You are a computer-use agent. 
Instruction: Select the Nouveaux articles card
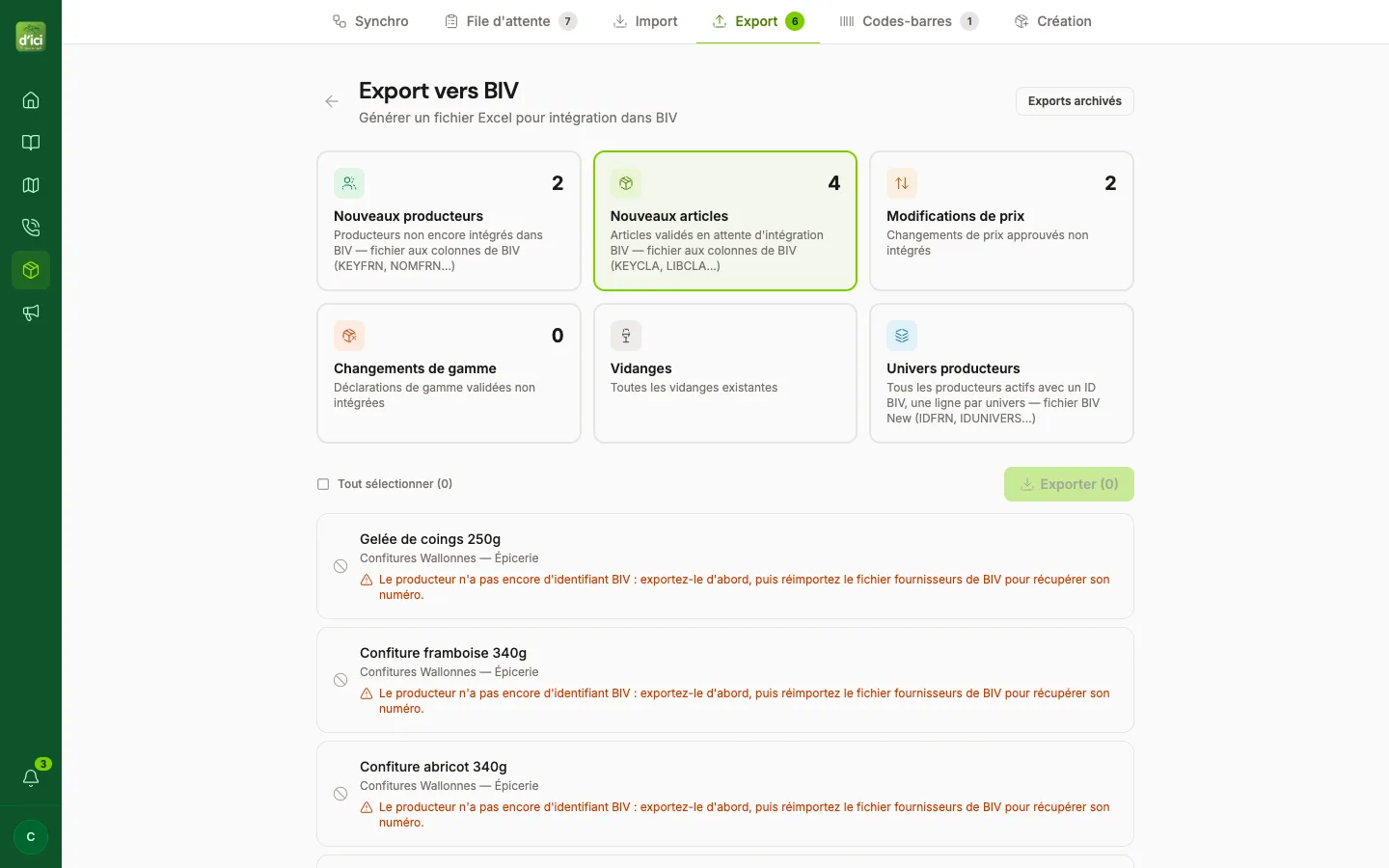click(725, 221)
